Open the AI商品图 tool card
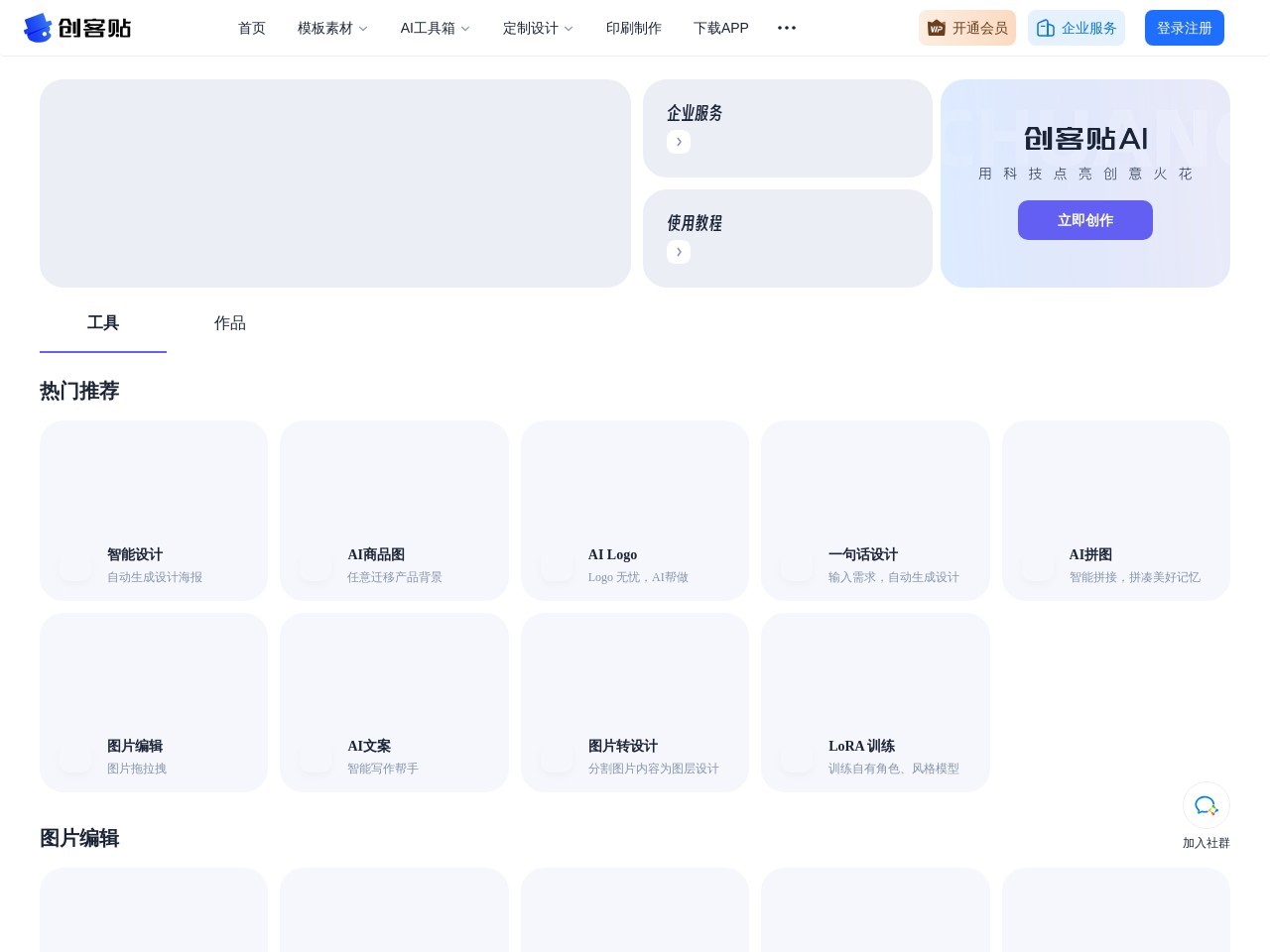The height and width of the screenshot is (952, 1270). click(x=394, y=511)
